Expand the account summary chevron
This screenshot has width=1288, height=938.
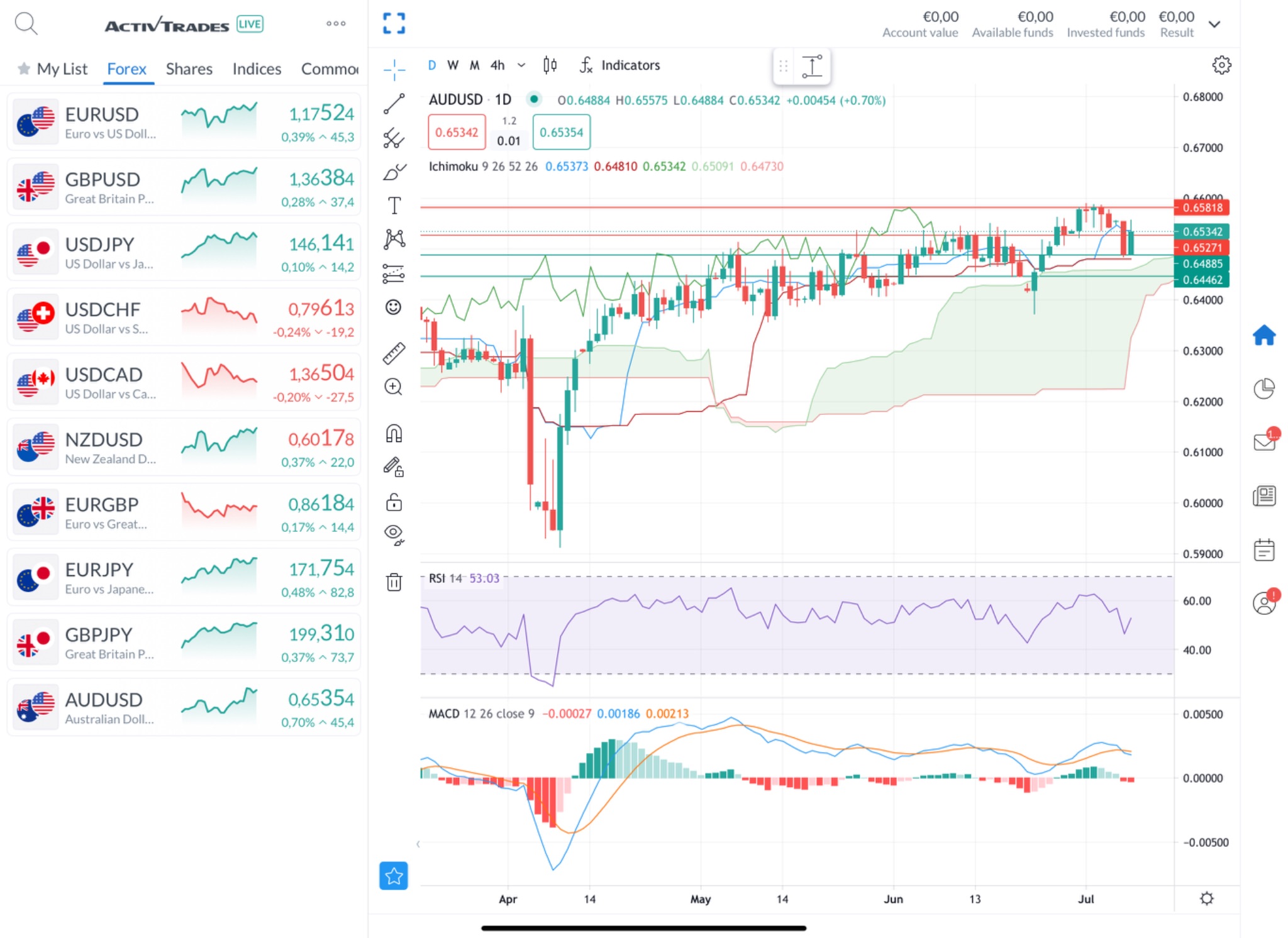click(1214, 24)
